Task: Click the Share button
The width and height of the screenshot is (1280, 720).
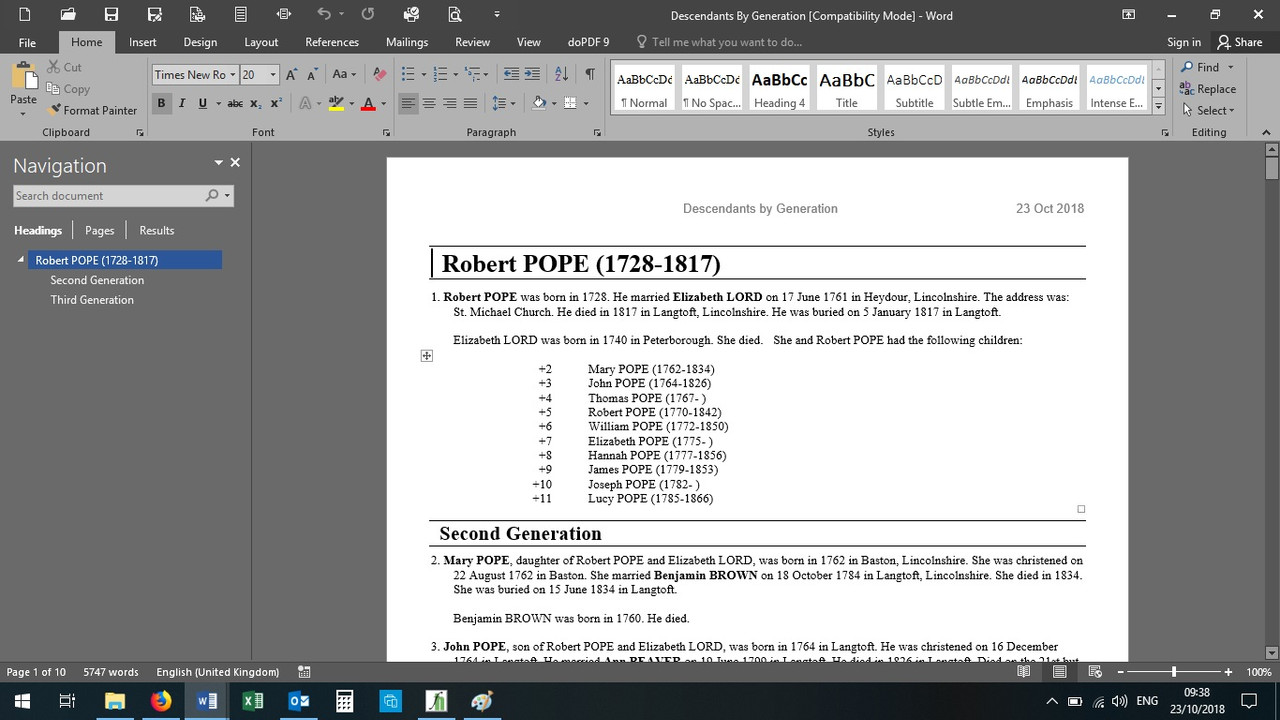Action: click(1240, 42)
